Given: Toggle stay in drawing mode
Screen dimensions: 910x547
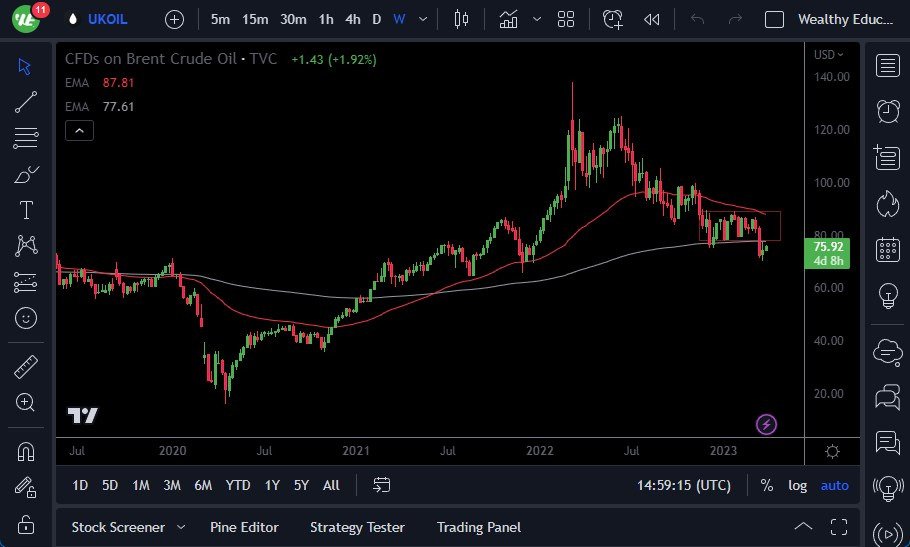Looking at the screenshot, I should [26, 487].
